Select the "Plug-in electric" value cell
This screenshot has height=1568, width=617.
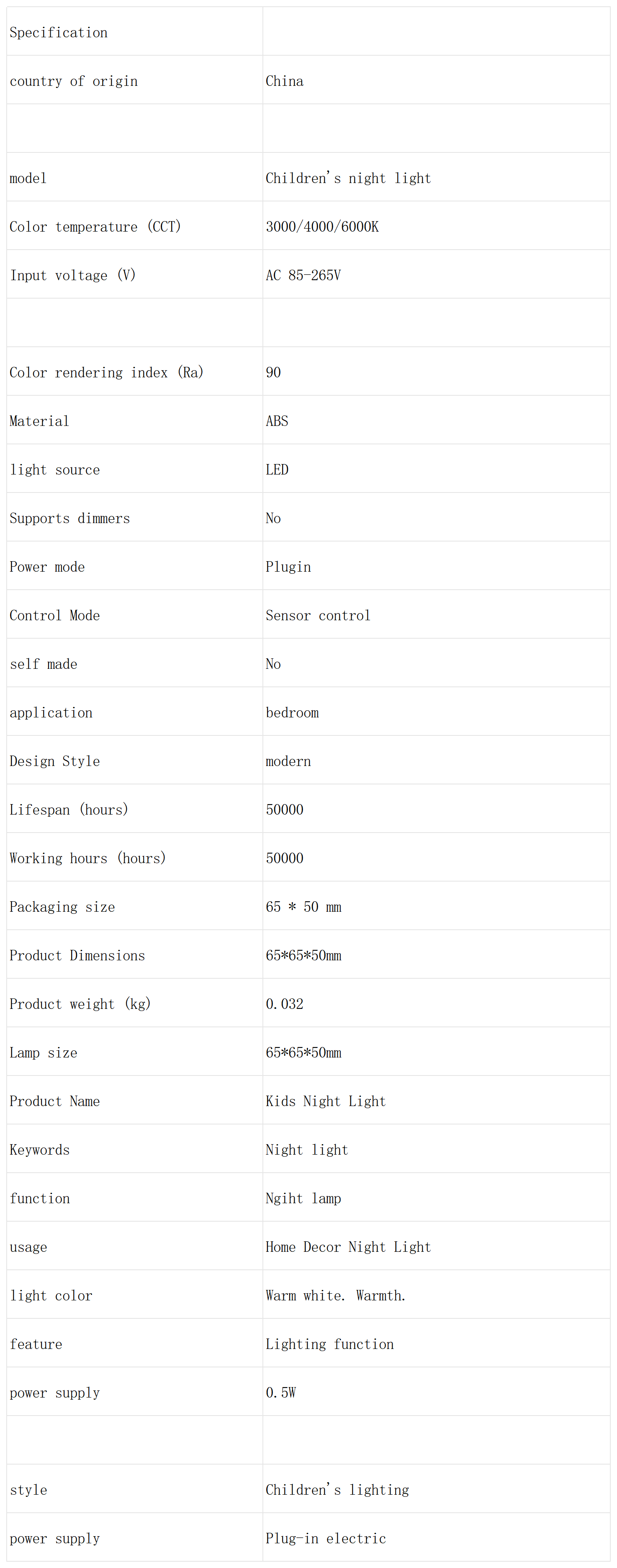click(x=326, y=1538)
